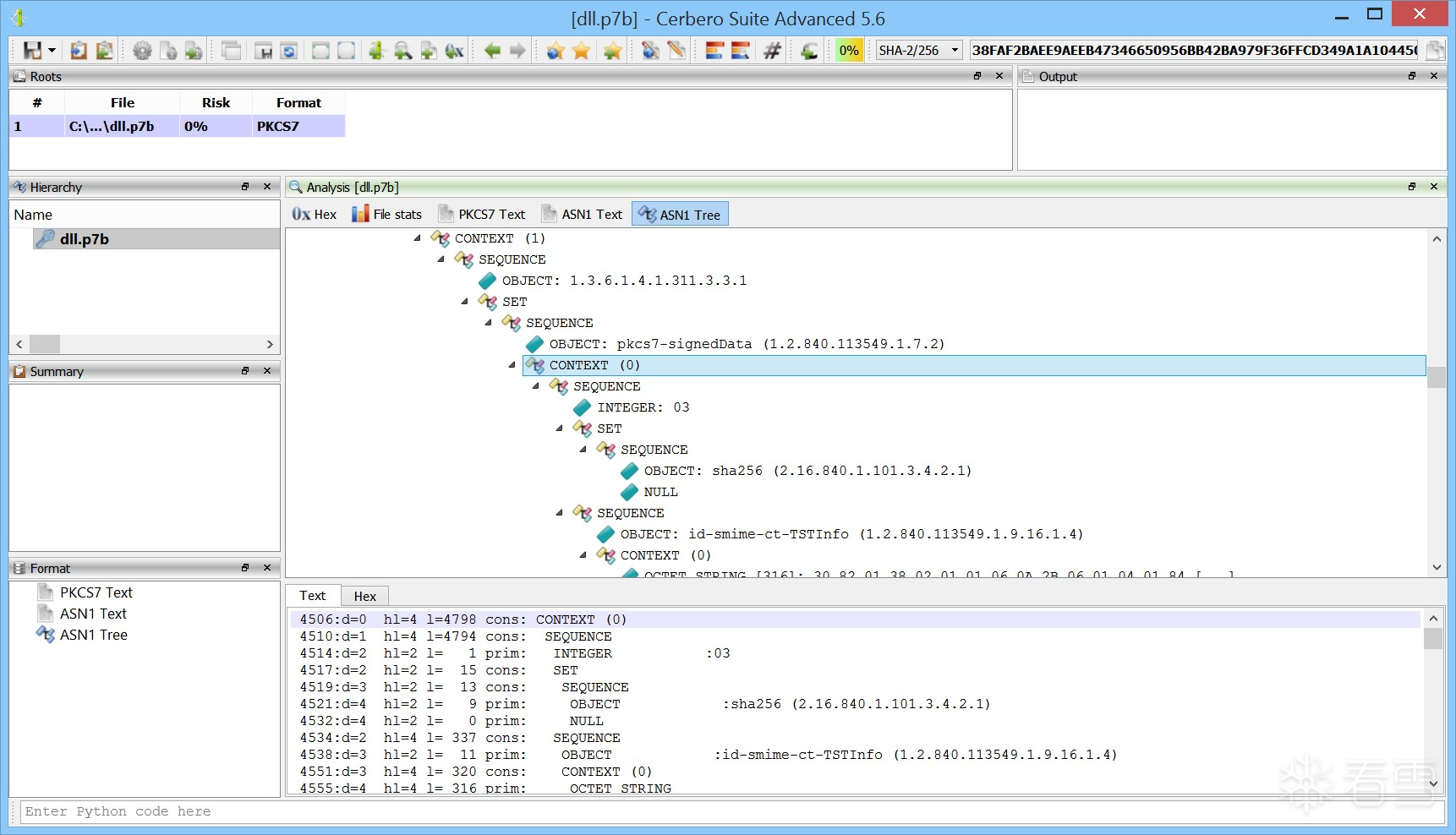Open the File stats tab

387,215
